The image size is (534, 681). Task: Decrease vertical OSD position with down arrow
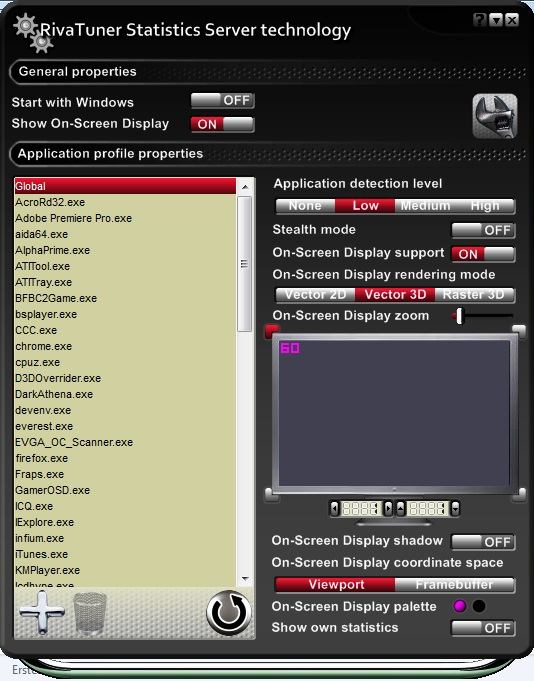(x=455, y=508)
